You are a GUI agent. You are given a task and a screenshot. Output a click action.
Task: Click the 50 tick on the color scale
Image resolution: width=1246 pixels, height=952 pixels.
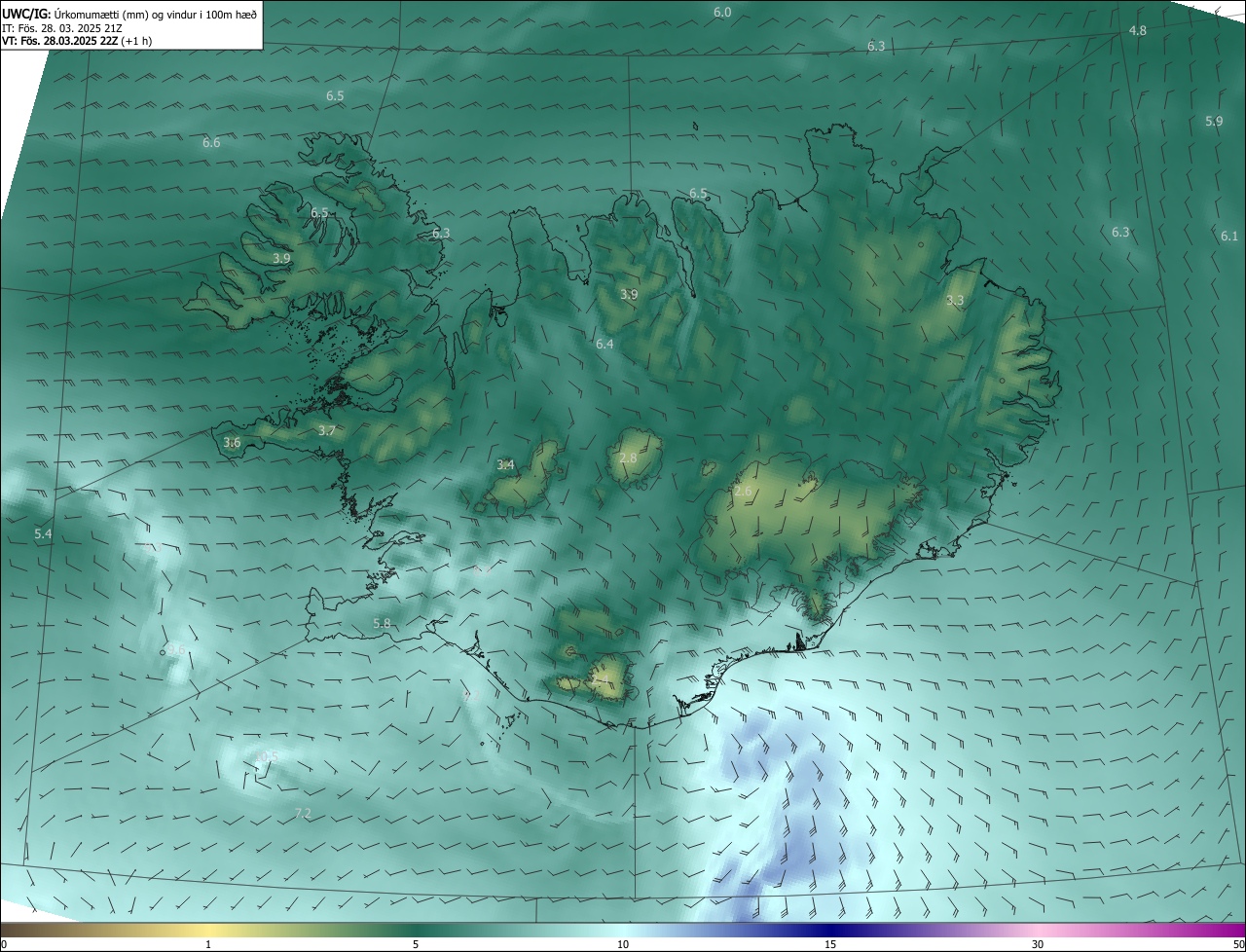[x=1238, y=944]
